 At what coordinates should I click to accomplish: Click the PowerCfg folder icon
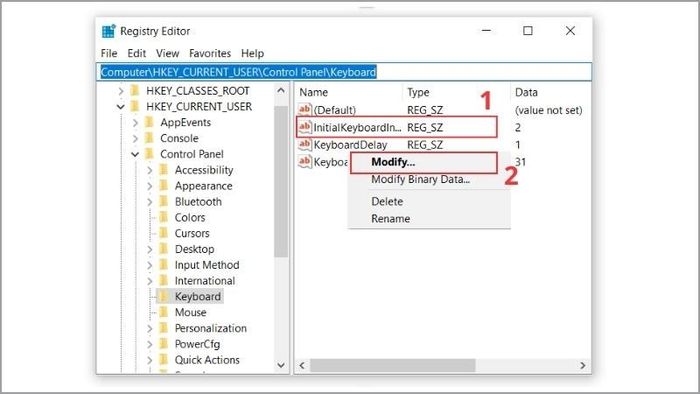[x=164, y=344]
